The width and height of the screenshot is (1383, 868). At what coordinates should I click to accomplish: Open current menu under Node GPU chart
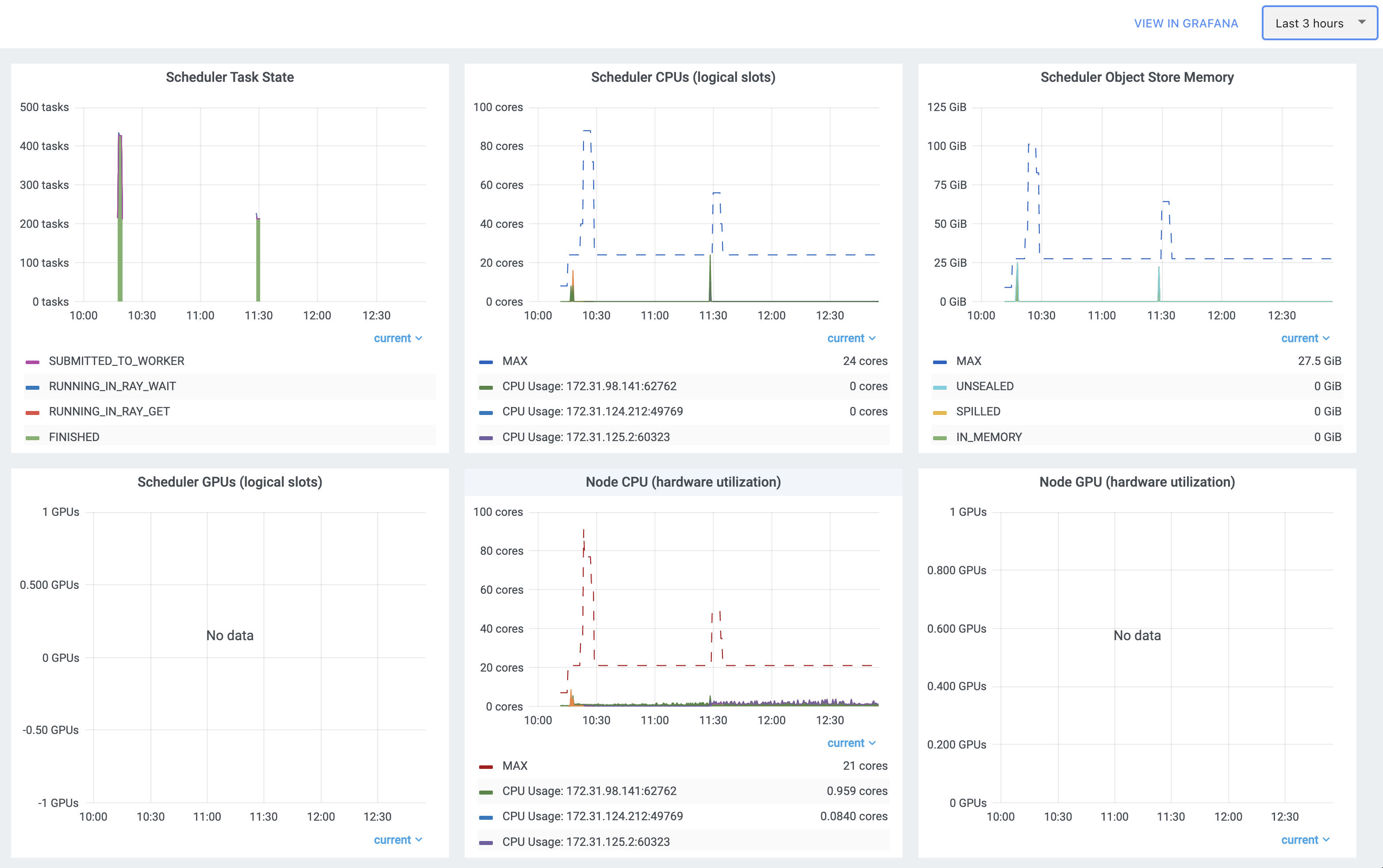pos(1304,840)
